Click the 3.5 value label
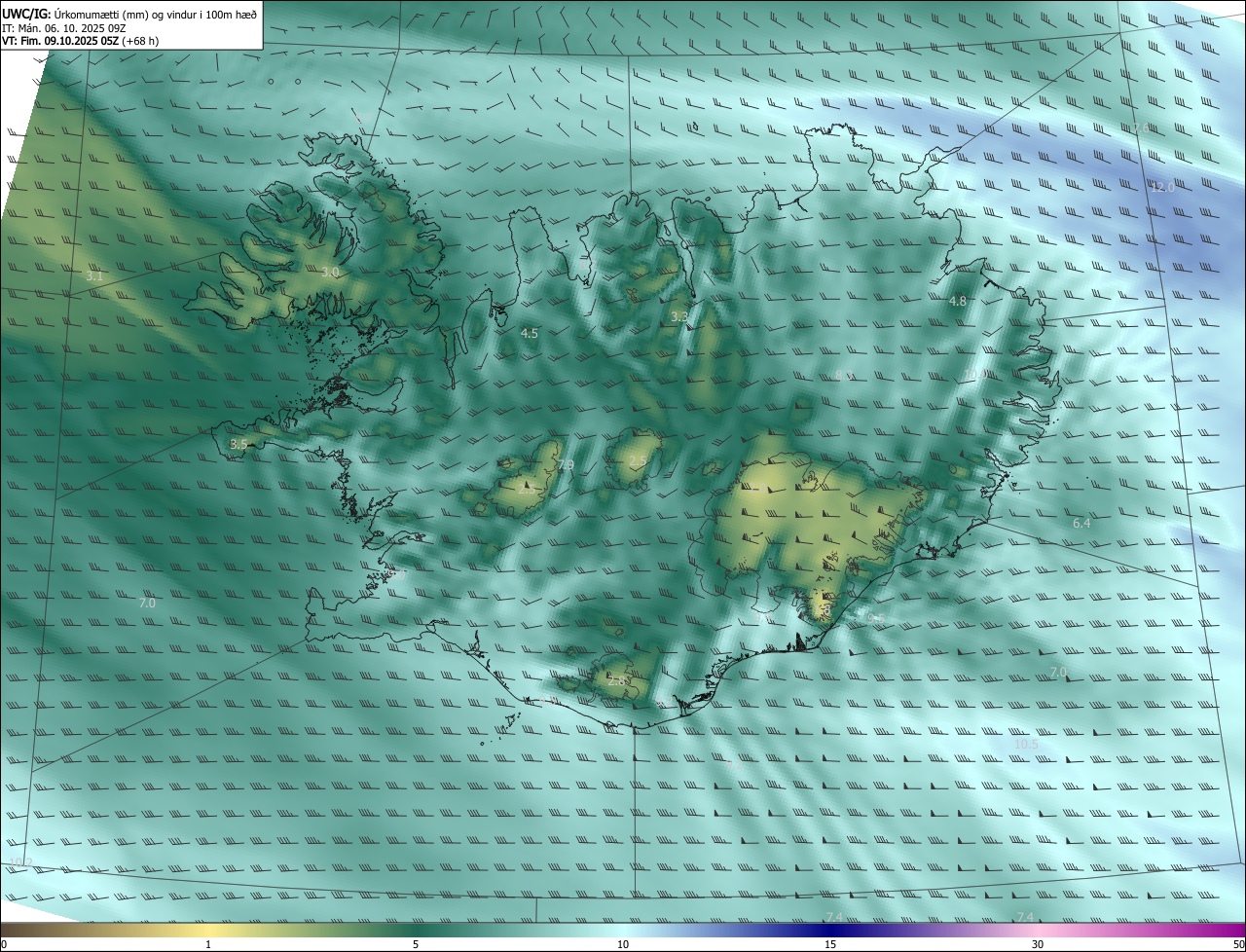This screenshot has width=1246, height=952. click(x=238, y=444)
